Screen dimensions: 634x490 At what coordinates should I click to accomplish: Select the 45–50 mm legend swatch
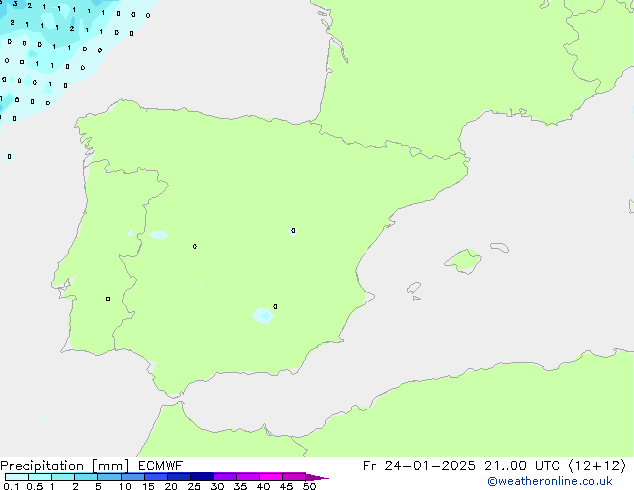[294, 477]
